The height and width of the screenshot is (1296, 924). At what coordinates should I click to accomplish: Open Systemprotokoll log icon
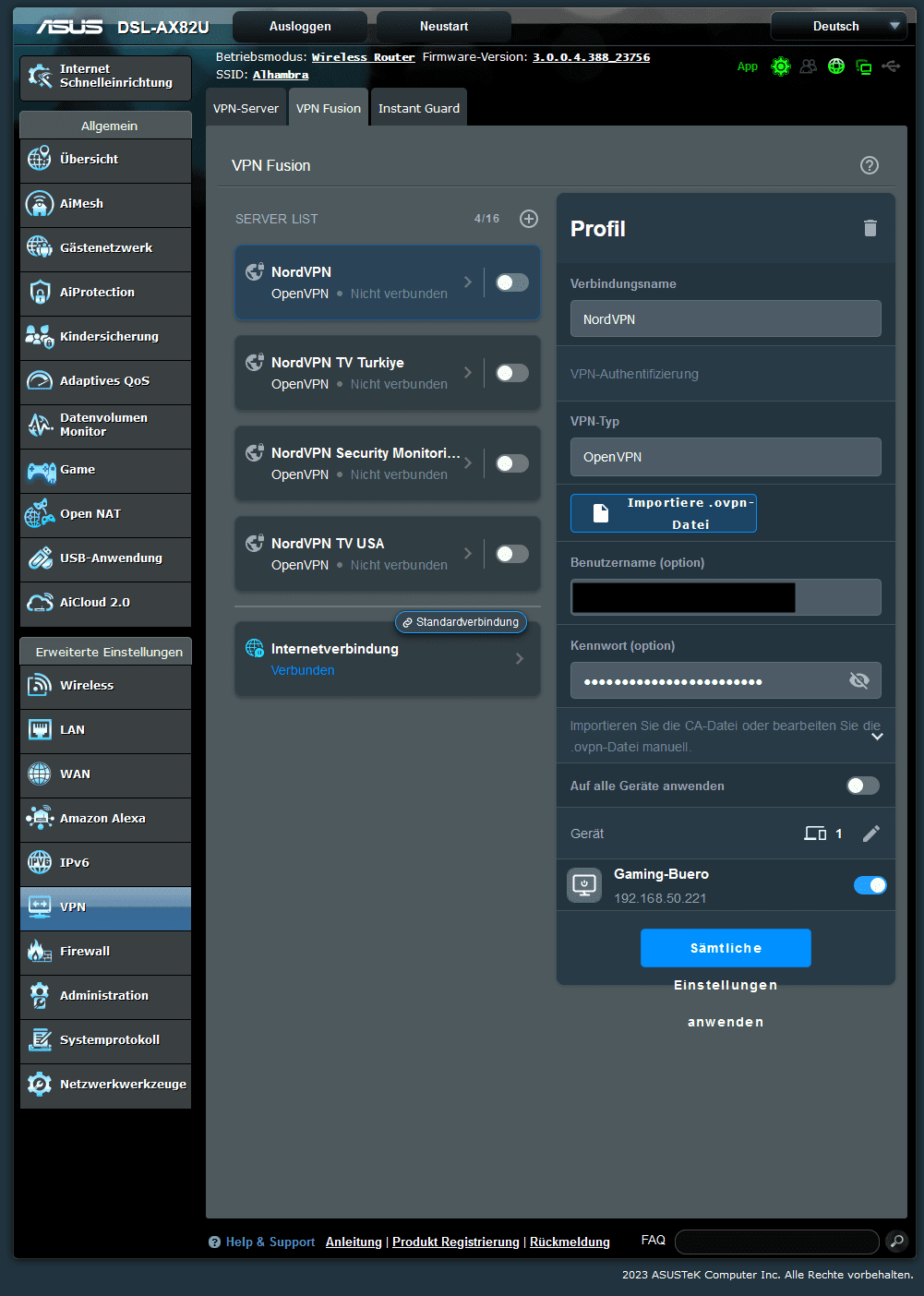(40, 1039)
